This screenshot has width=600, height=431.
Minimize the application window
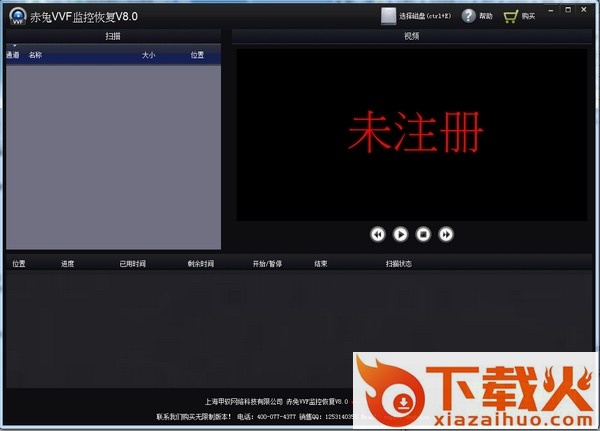[x=551, y=10]
